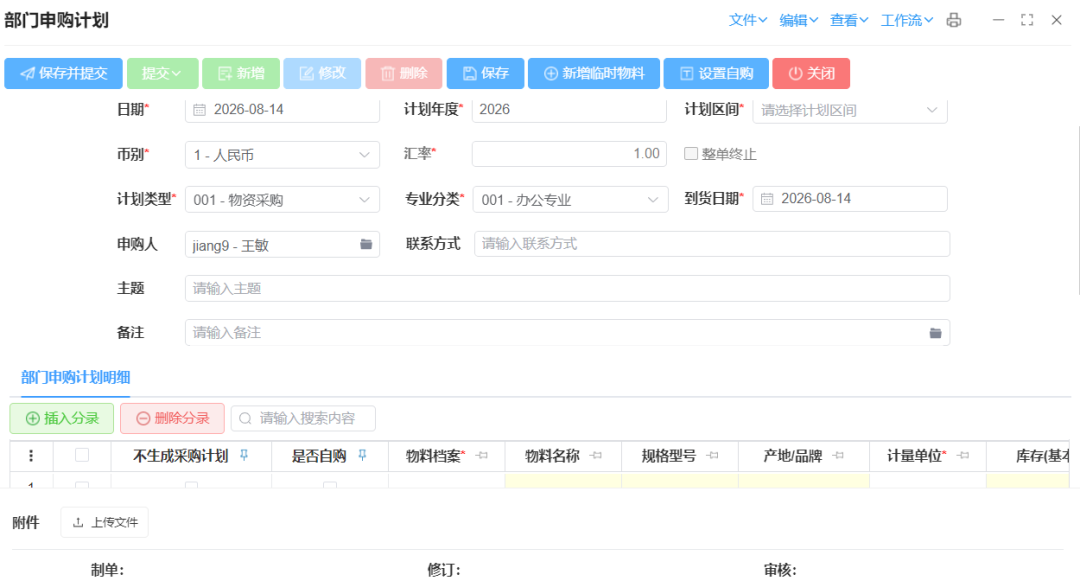1080x581 pixels.
Task: Pin the 不生成采购计划 column
Action: coord(244,455)
